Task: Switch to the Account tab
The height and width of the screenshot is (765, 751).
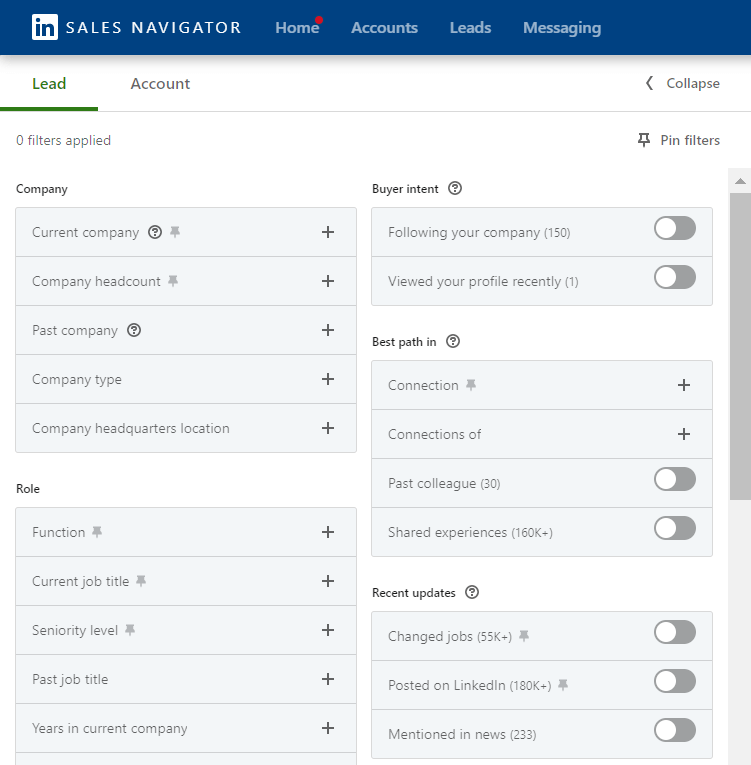Action: (160, 84)
